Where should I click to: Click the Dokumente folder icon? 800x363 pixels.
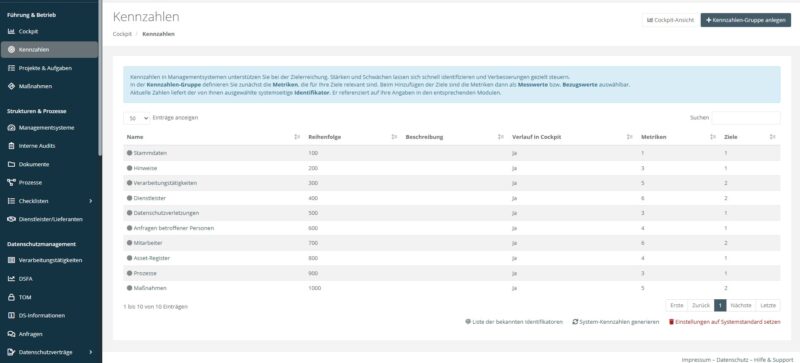click(x=11, y=164)
